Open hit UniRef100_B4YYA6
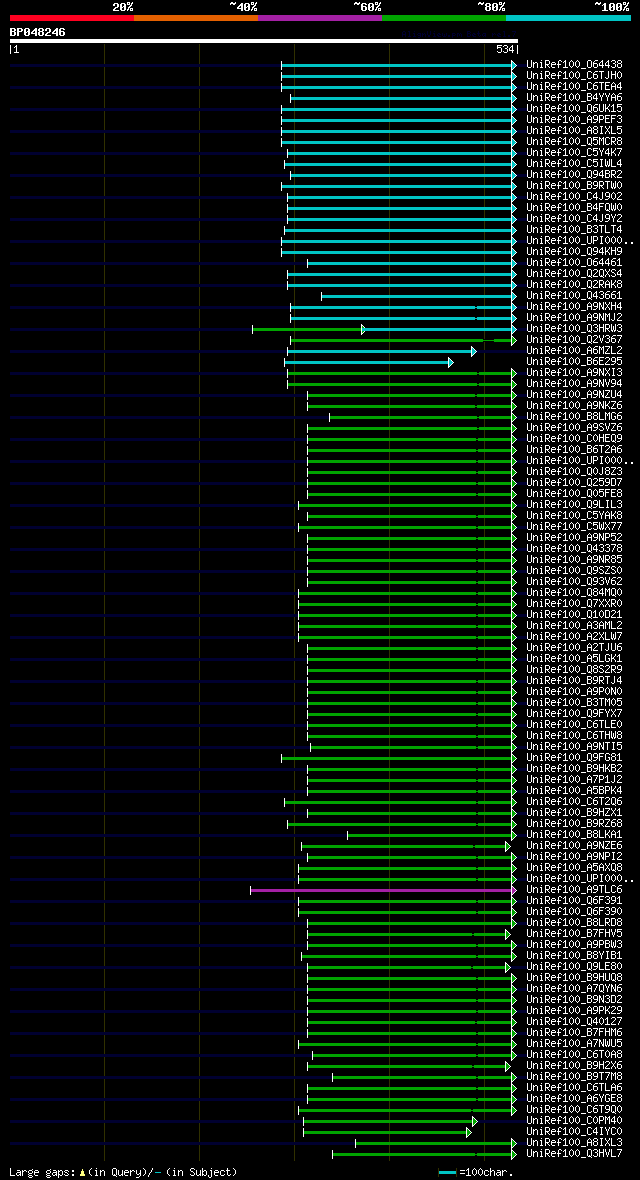This screenshot has width=640, height=1180. click(574, 98)
